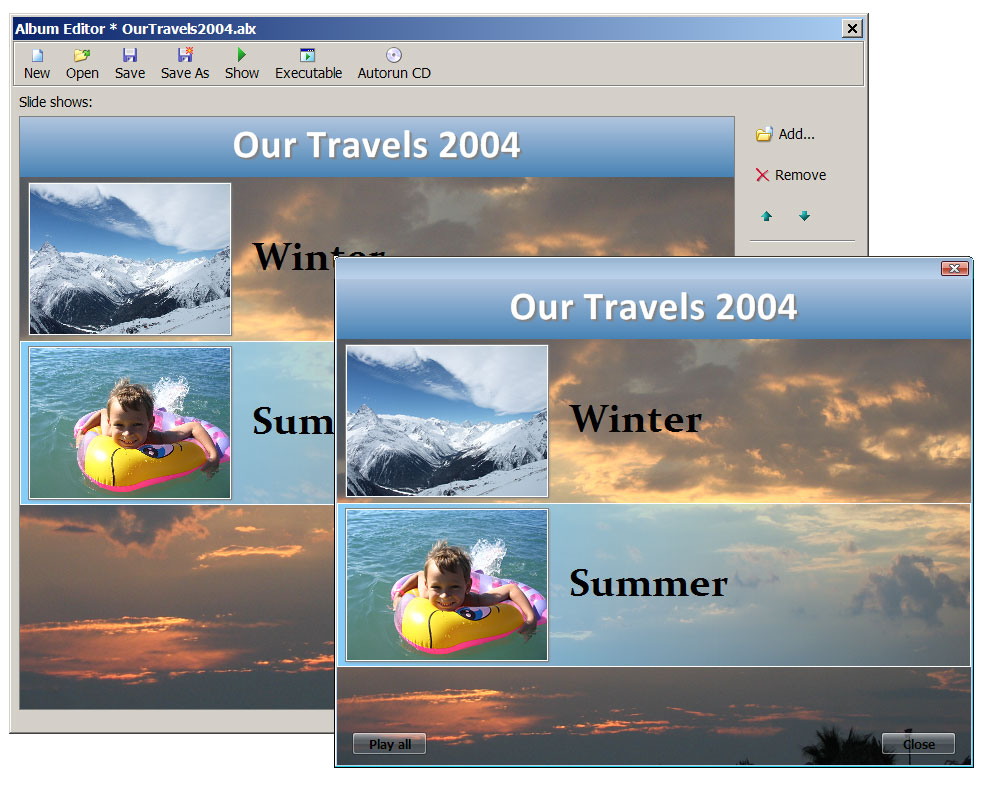The image size is (1000, 800).
Task: Remove the selected slide show
Action: click(790, 175)
